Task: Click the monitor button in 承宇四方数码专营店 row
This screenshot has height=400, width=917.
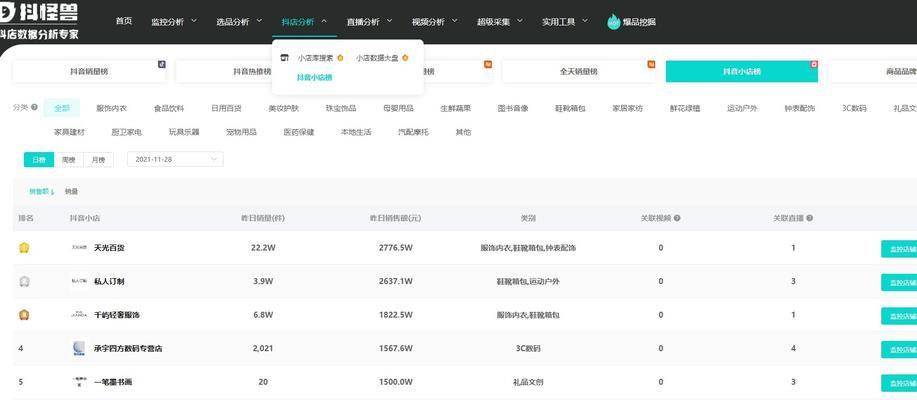Action: [899, 349]
